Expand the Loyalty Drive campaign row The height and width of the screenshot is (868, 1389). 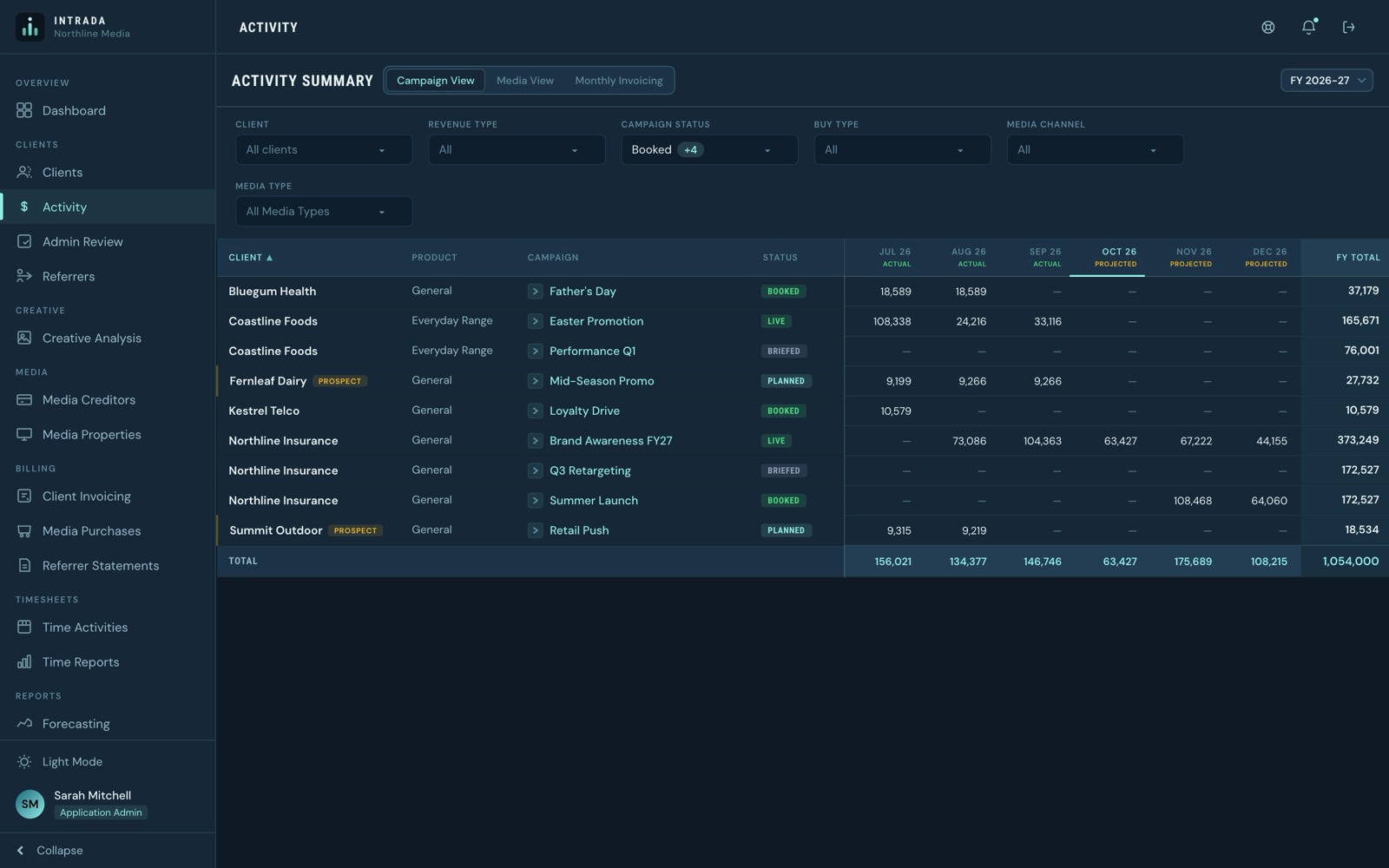(x=535, y=411)
